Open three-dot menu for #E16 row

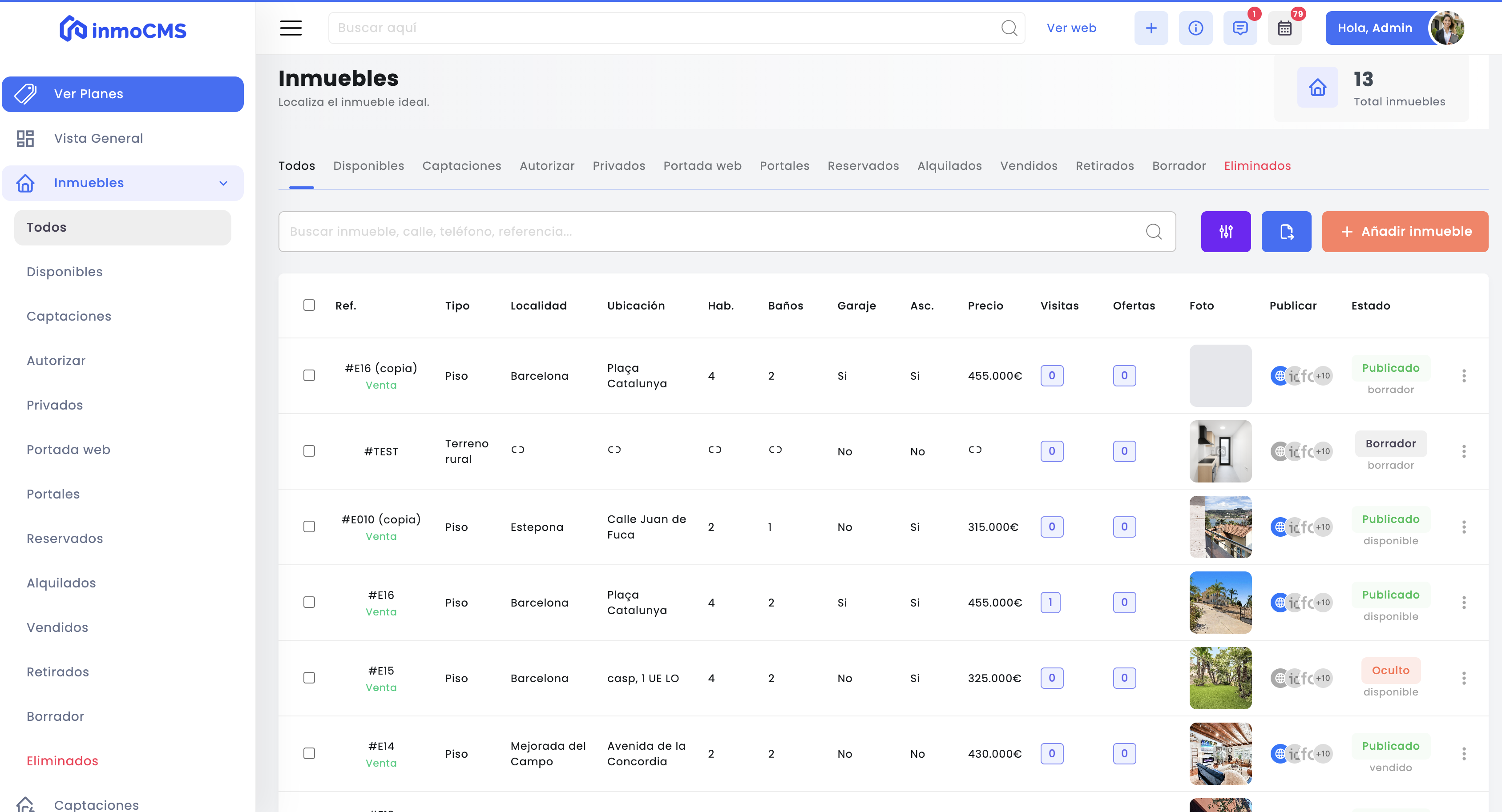click(1464, 603)
